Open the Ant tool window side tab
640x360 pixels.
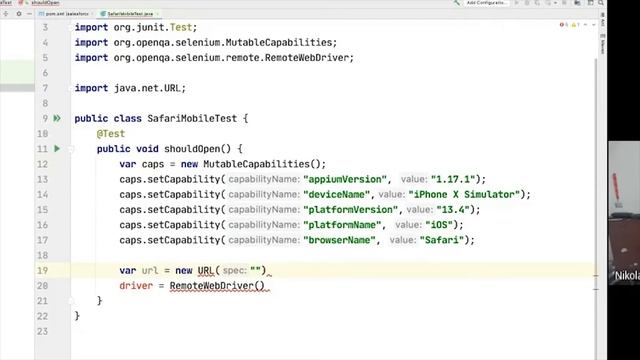(603, 20)
